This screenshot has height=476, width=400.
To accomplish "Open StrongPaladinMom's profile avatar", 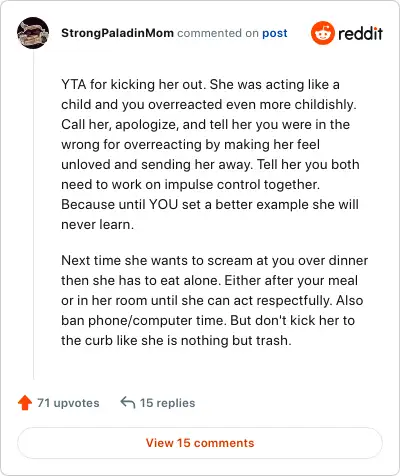I will click(33, 33).
